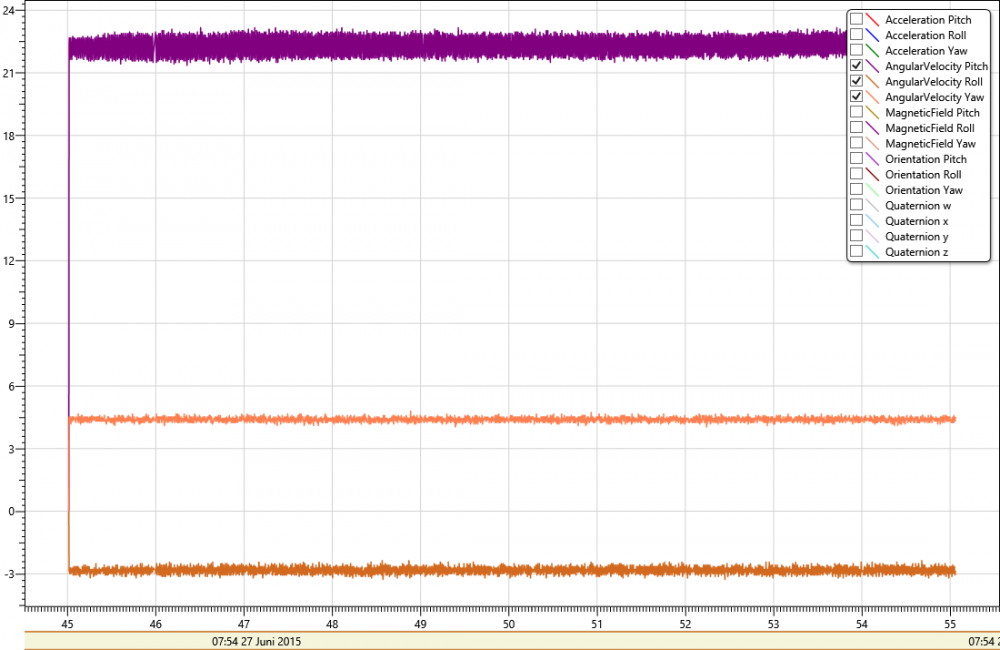This screenshot has width=1000, height=650.
Task: Click the purple Orientation Pitch line icon
Action: click(872, 159)
